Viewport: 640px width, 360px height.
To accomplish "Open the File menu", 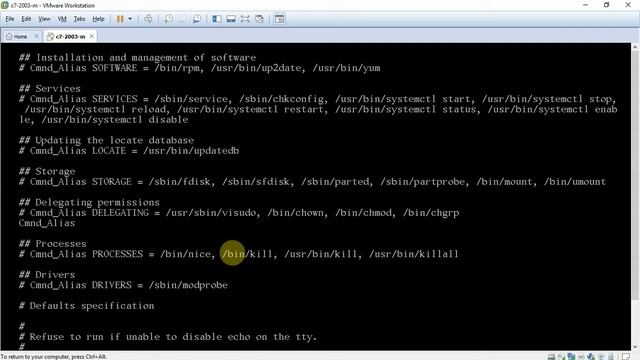I will click(x=10, y=19).
